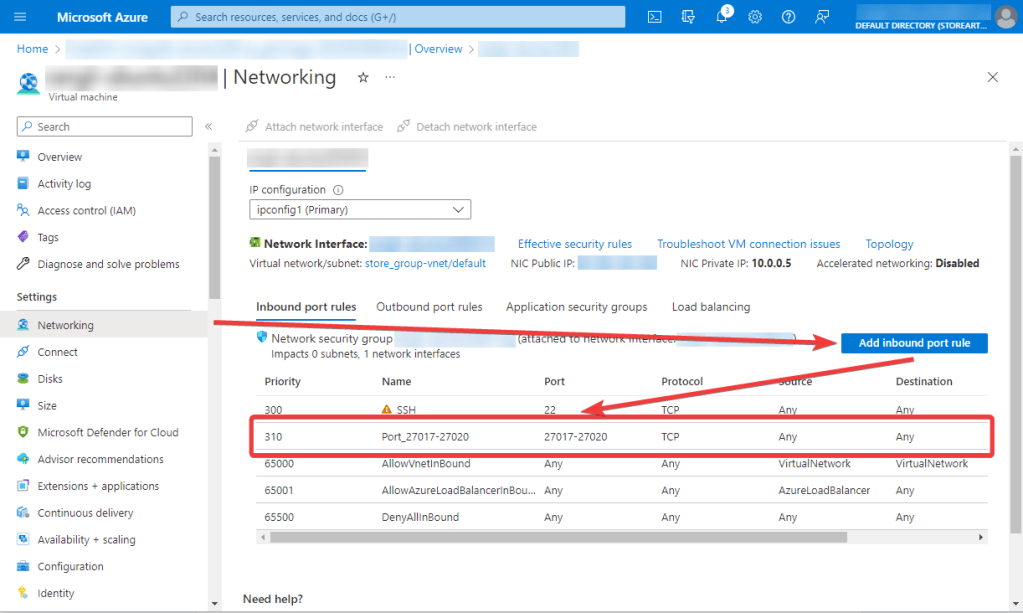Image resolution: width=1023 pixels, height=613 pixels.
Task: Open the Cloud Shell icon
Action: (x=654, y=17)
